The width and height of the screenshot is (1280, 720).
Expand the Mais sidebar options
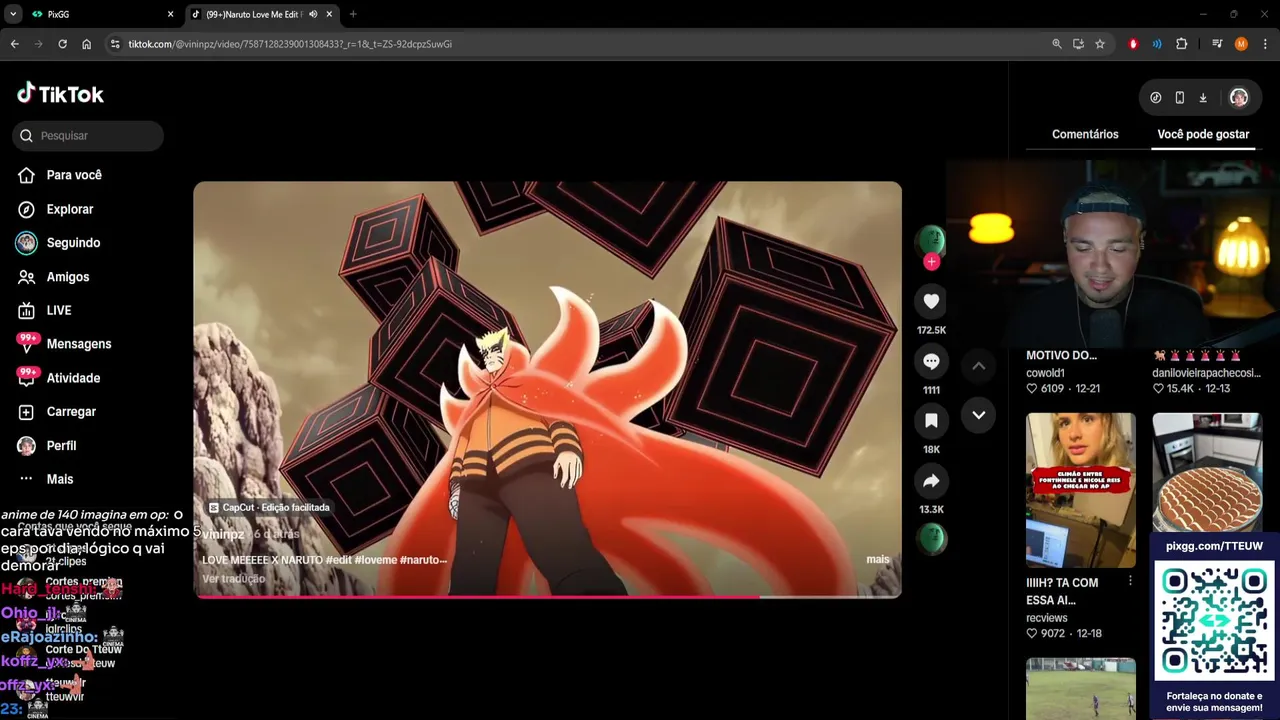coord(46,479)
